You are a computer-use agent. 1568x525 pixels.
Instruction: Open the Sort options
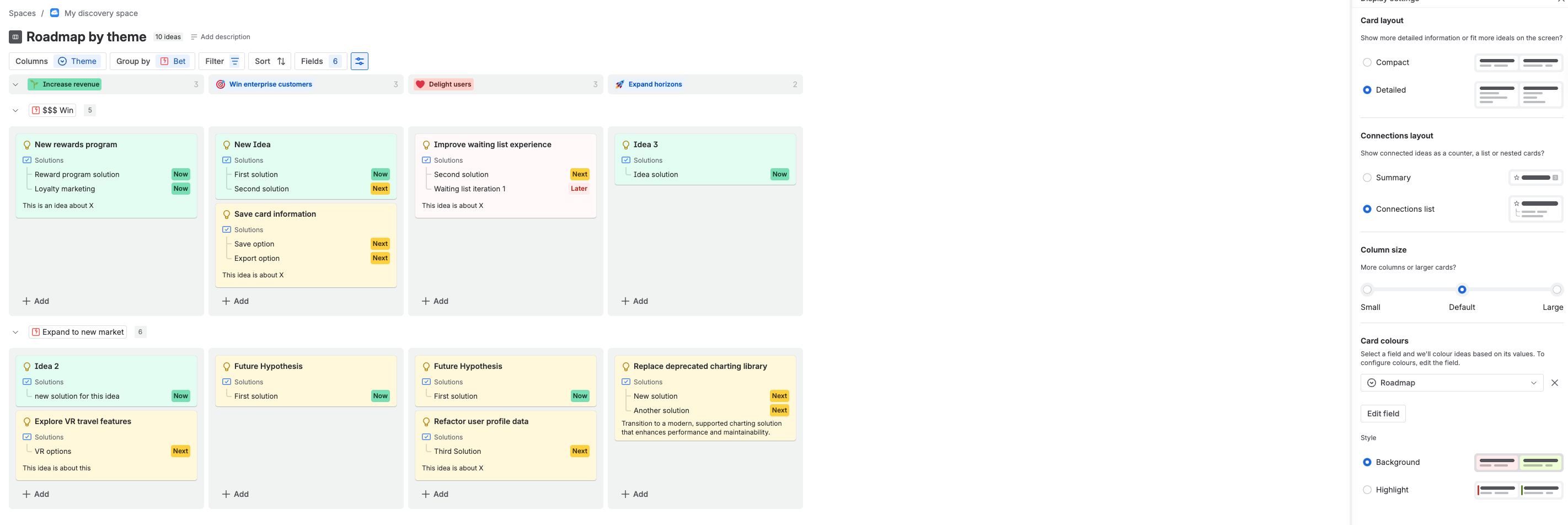coord(270,61)
